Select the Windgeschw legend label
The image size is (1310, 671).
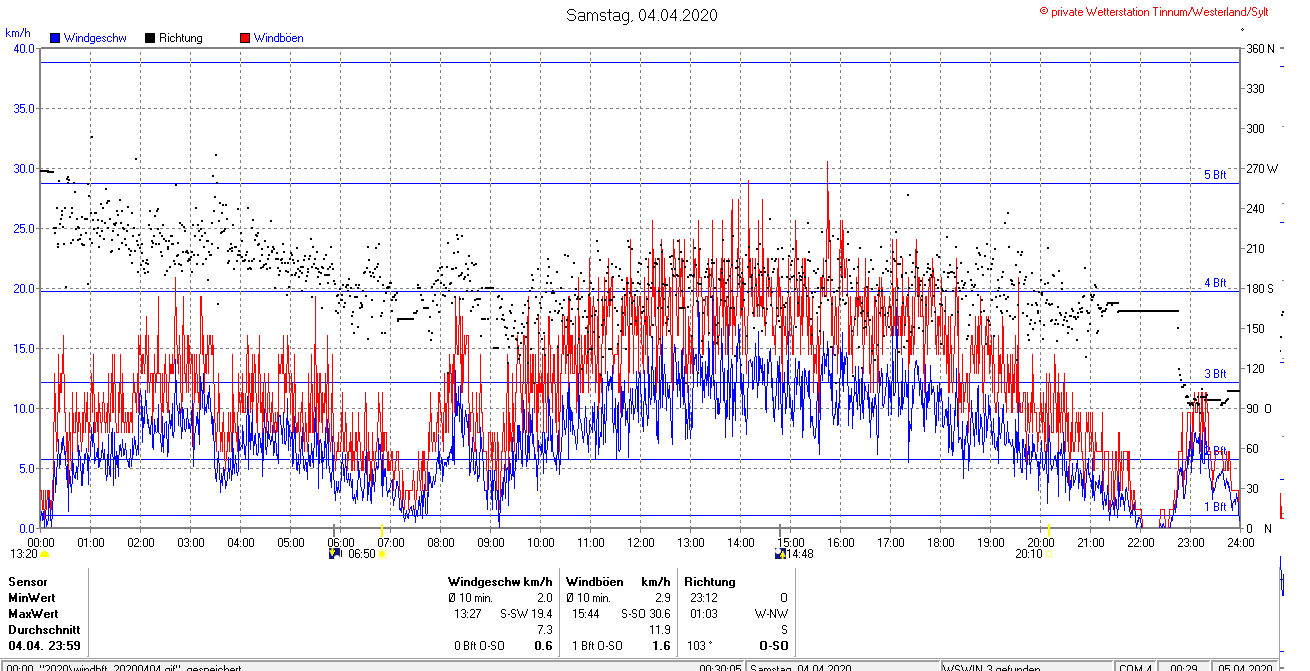[95, 38]
